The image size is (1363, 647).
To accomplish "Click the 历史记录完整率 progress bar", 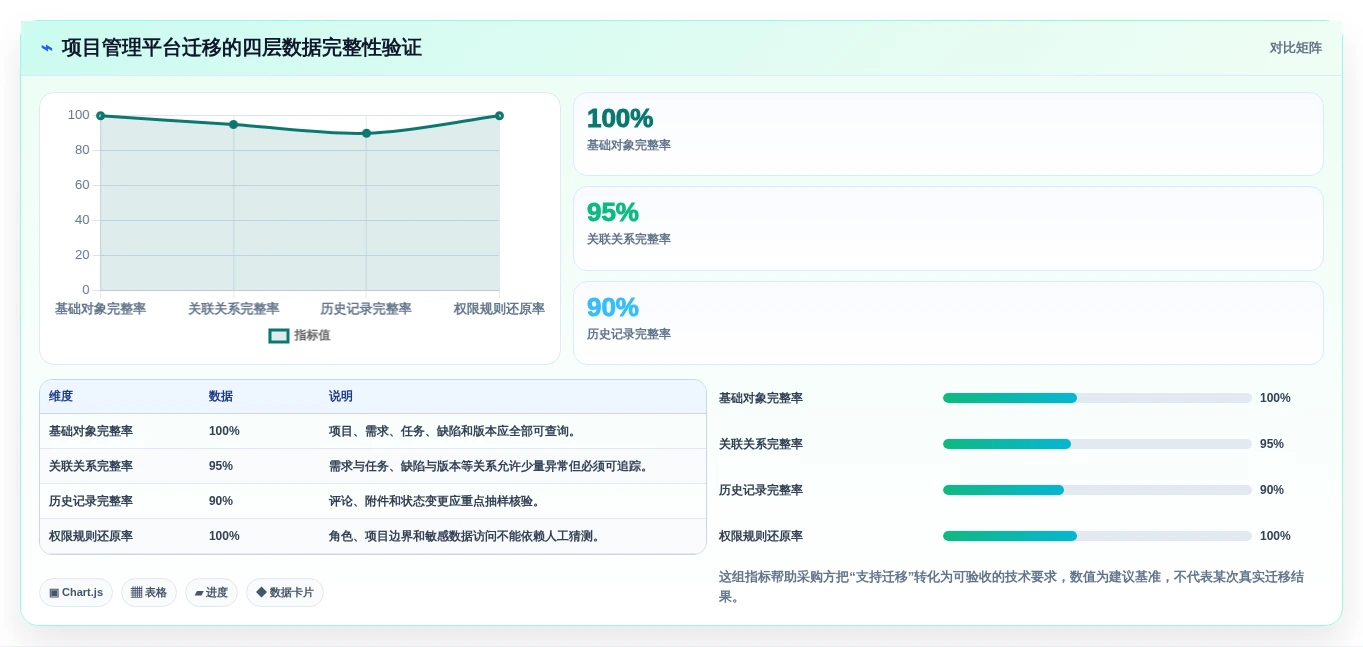I will 1097,490.
